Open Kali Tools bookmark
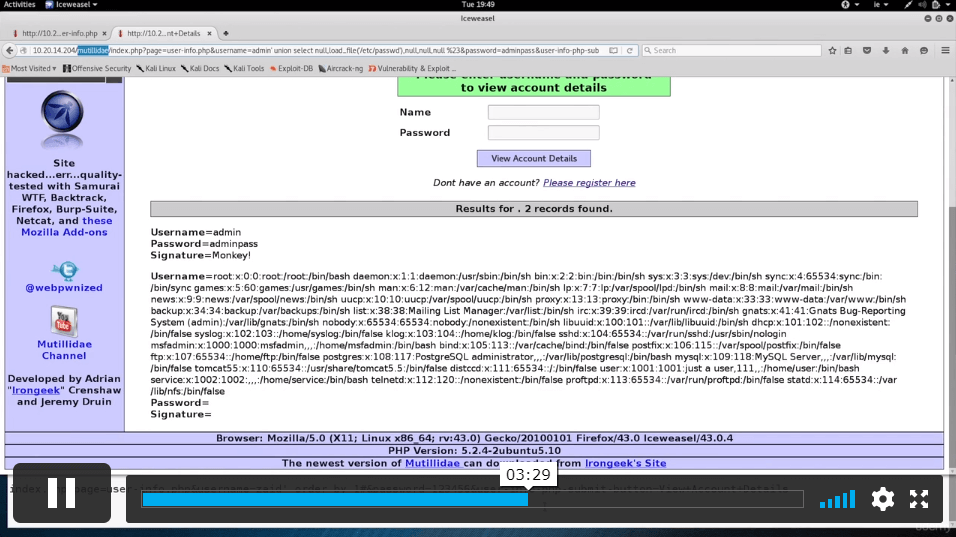This screenshot has height=537, width=956. pos(244,69)
